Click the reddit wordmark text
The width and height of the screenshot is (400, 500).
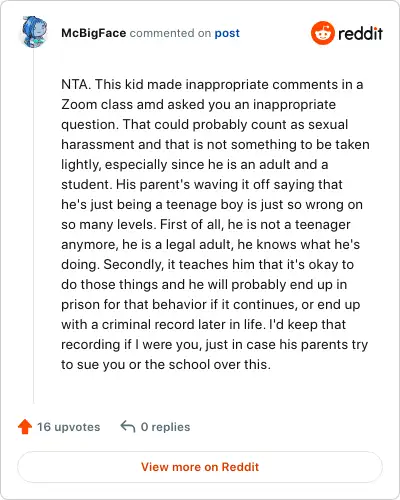coord(360,33)
